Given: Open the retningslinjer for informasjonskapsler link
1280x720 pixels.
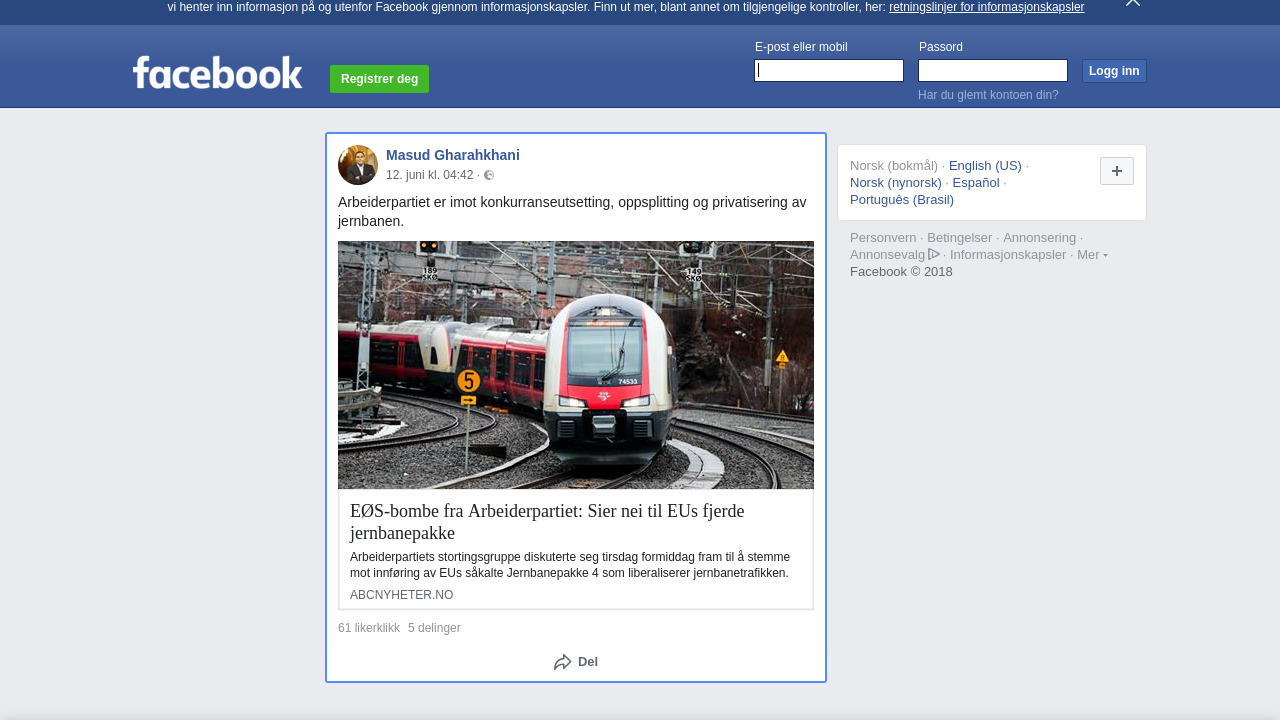Looking at the screenshot, I should pos(986,7).
